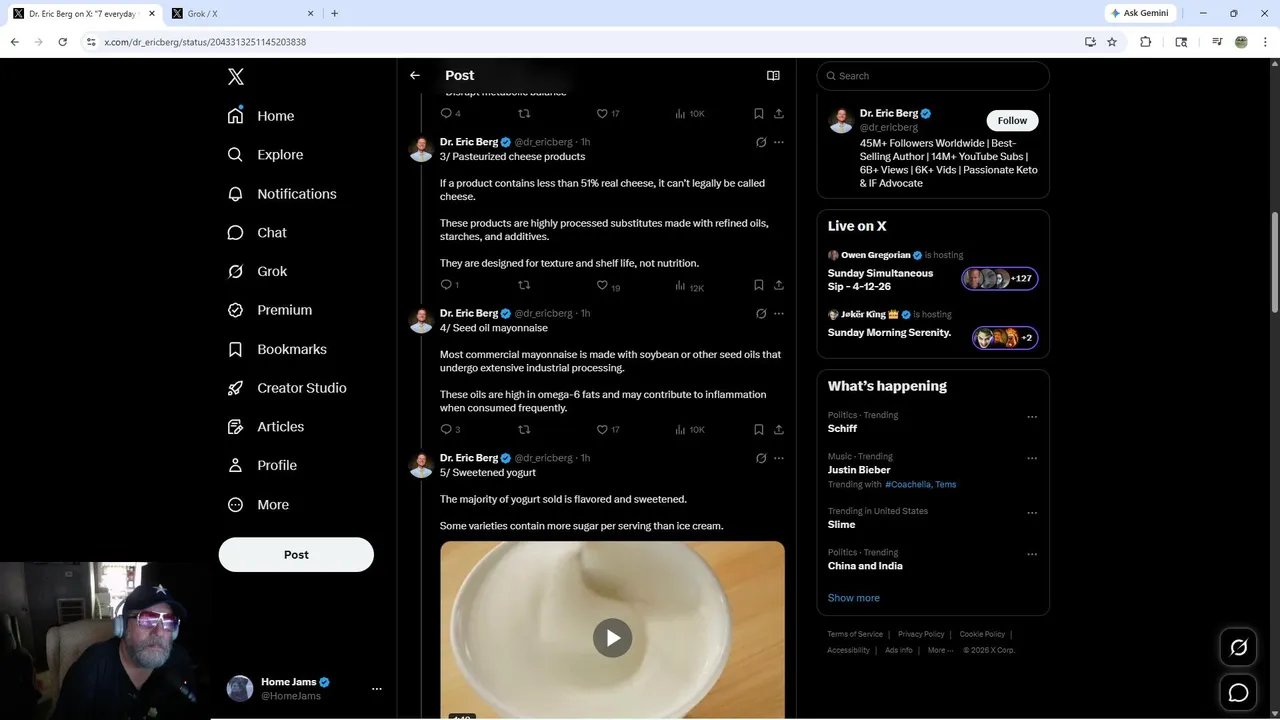This screenshot has height=720, width=1280.
Task: Join Sunday Morning Serenity live space
Action: (x=1005, y=338)
